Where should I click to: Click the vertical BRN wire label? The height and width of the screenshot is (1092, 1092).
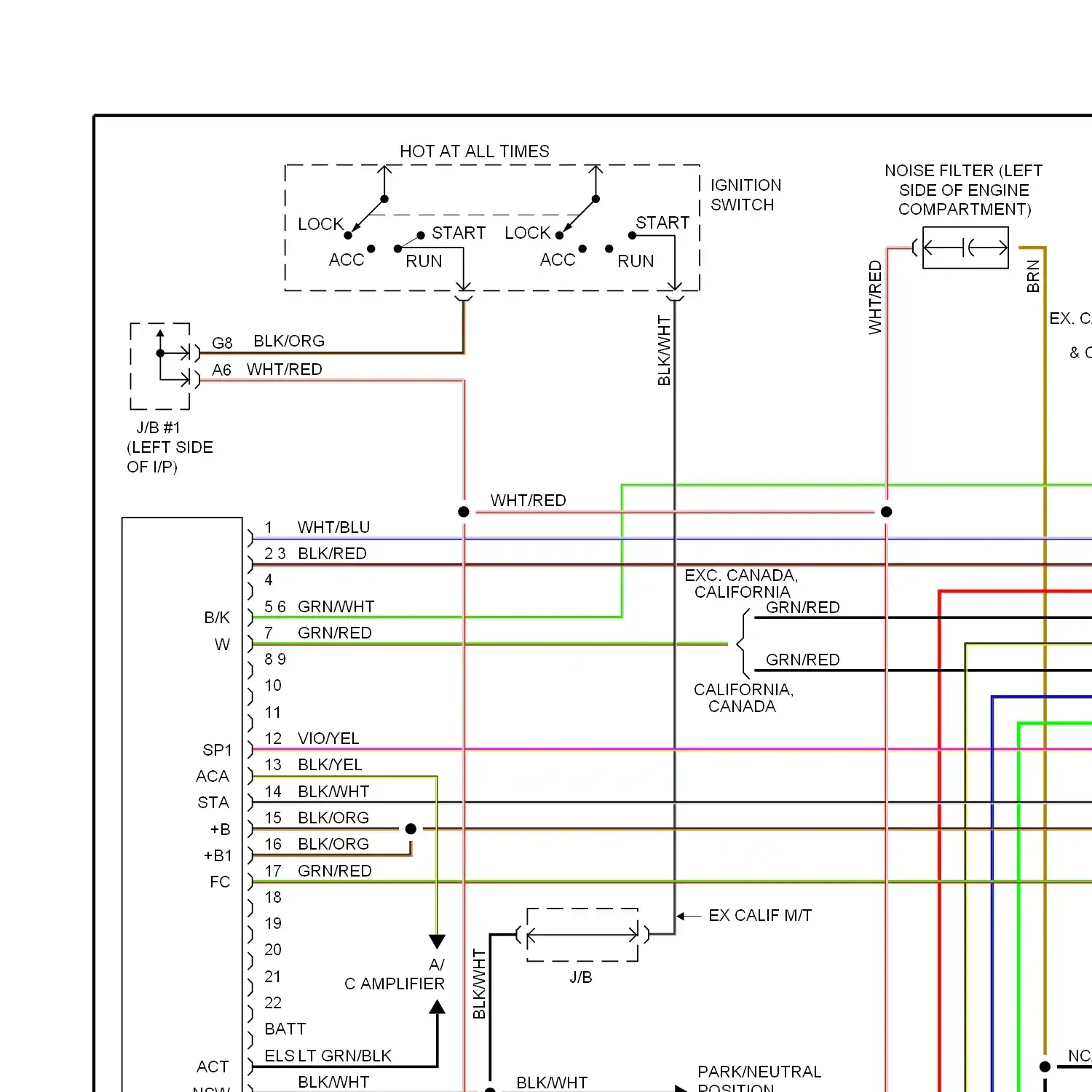coord(1033,276)
